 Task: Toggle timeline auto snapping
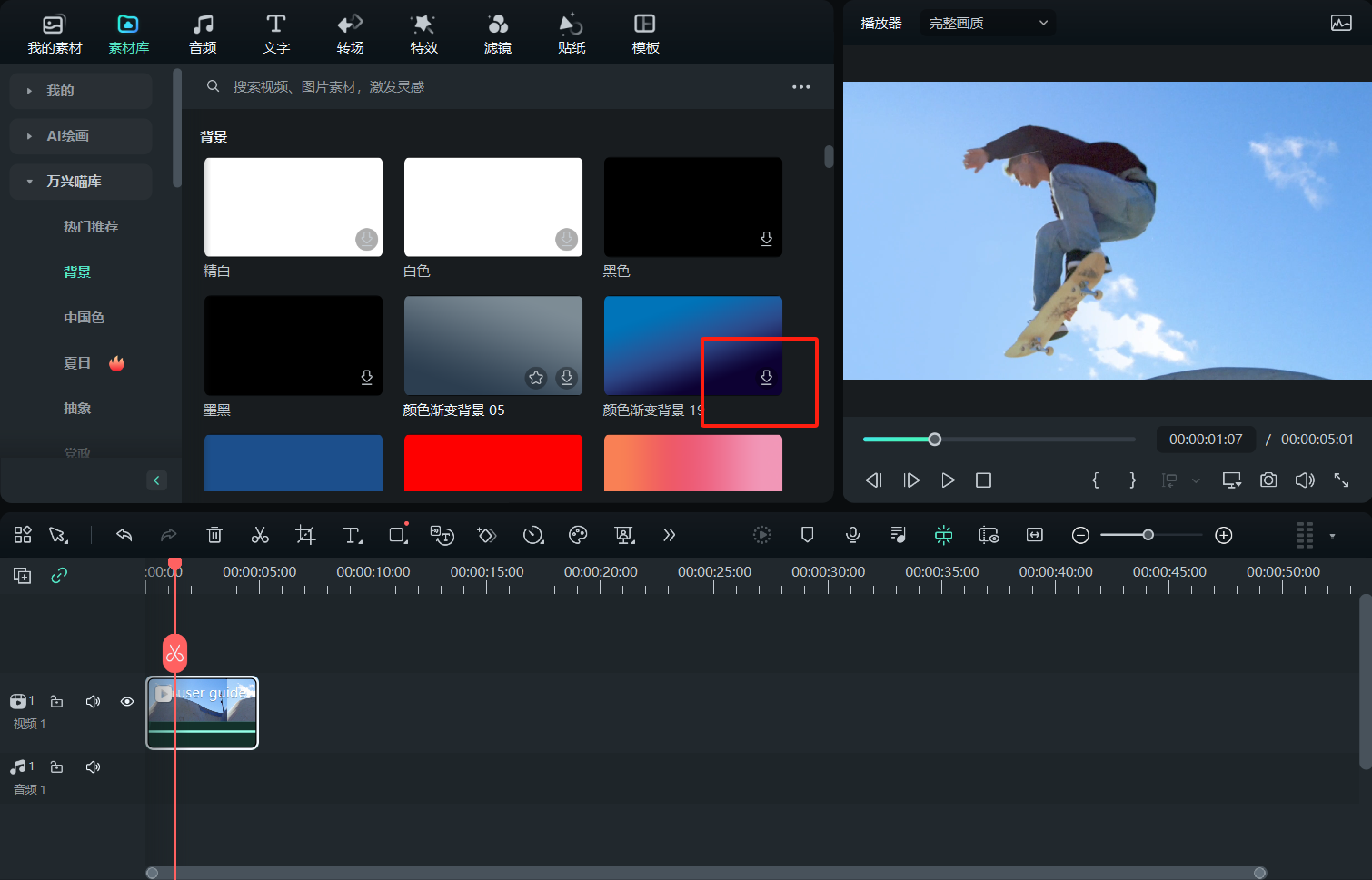[944, 536]
